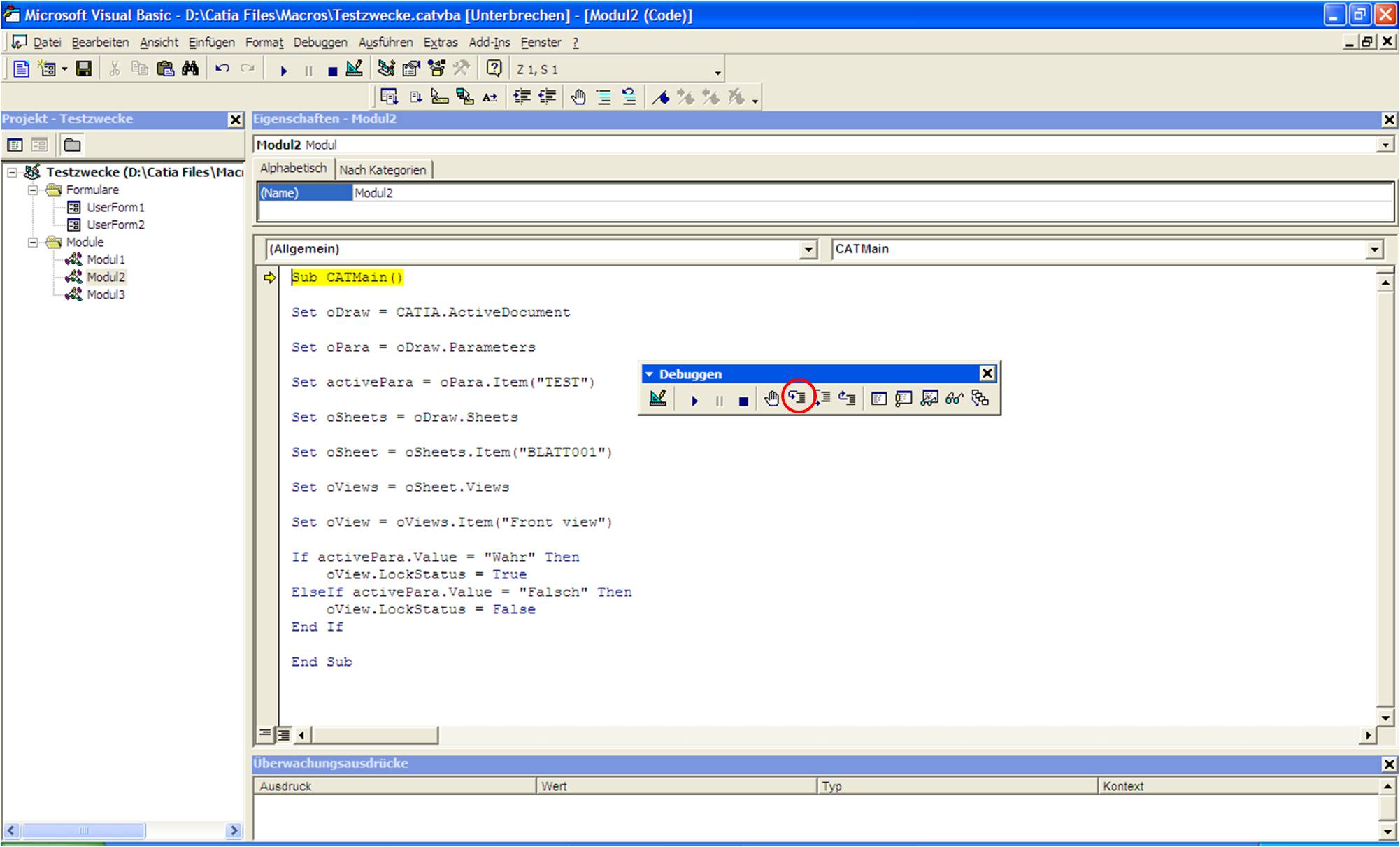Switch to Full Module View at code pane bottom
The height and width of the screenshot is (847, 1400).
pos(283,734)
